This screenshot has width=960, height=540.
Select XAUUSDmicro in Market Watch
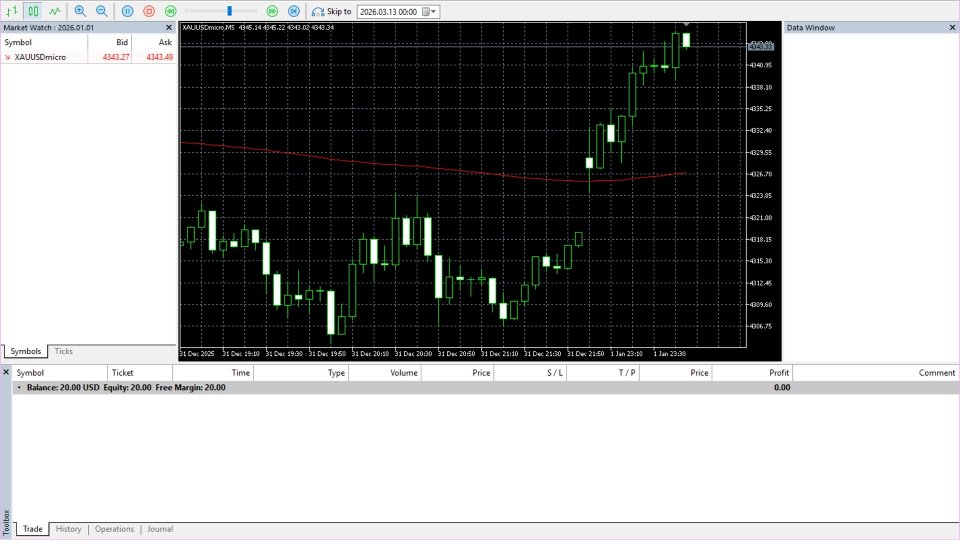coord(40,57)
